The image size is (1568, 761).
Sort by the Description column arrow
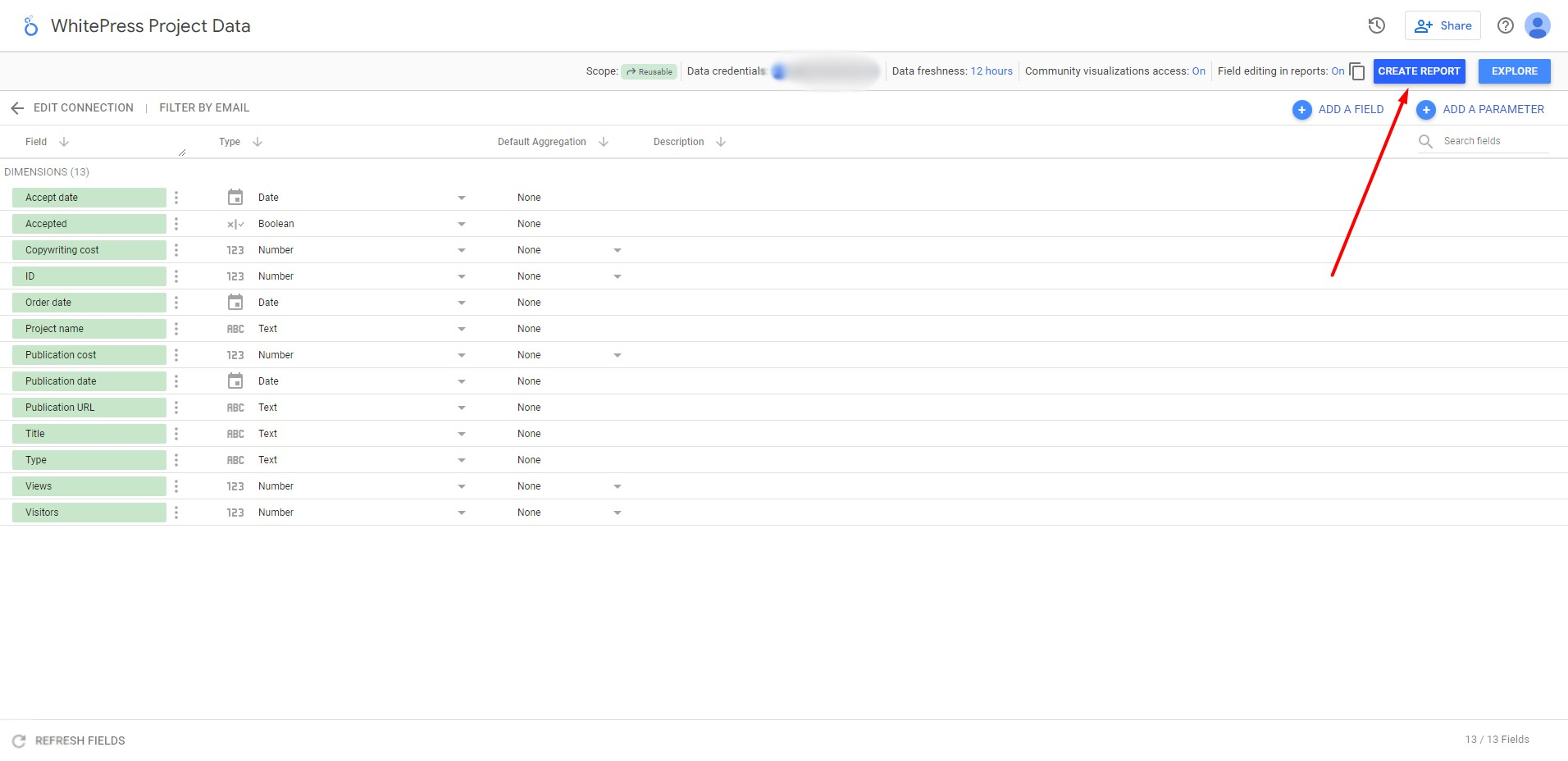point(721,142)
